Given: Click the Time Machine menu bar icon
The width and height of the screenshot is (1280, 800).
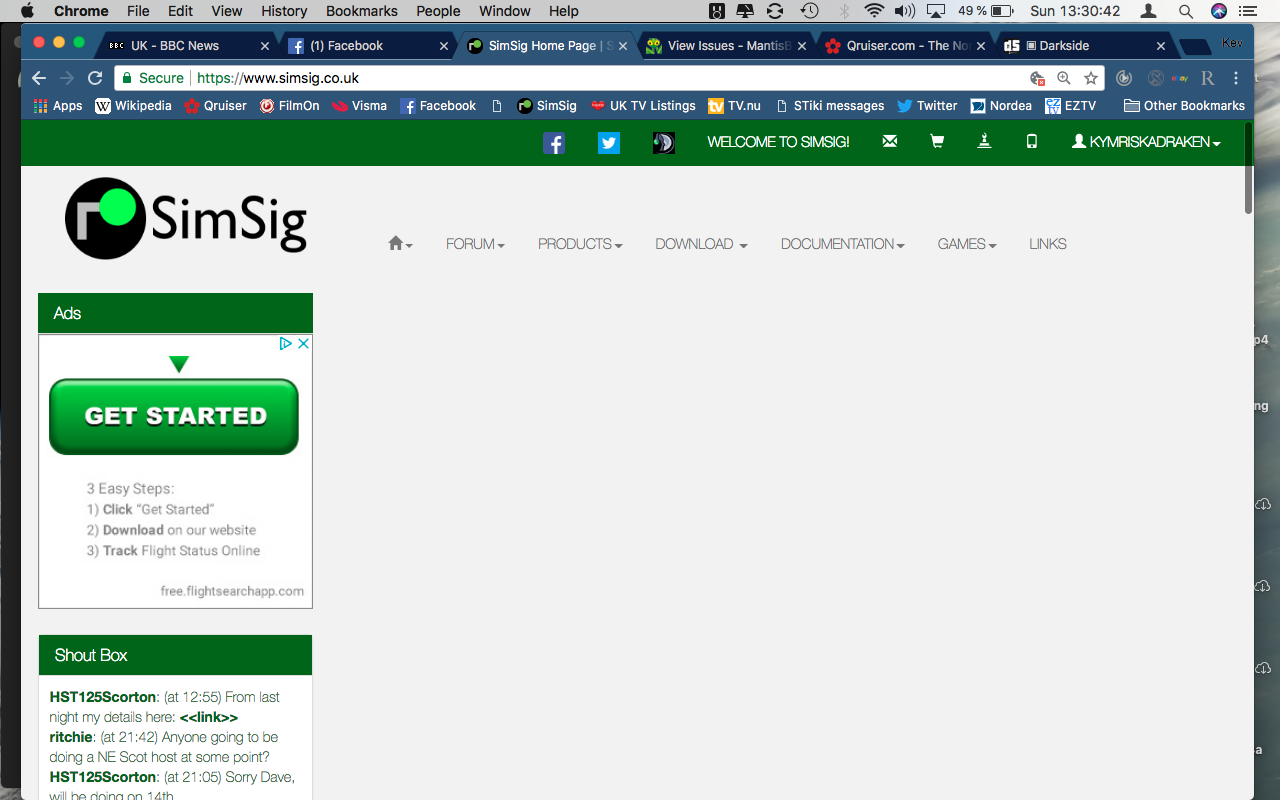Looking at the screenshot, I should (810, 11).
